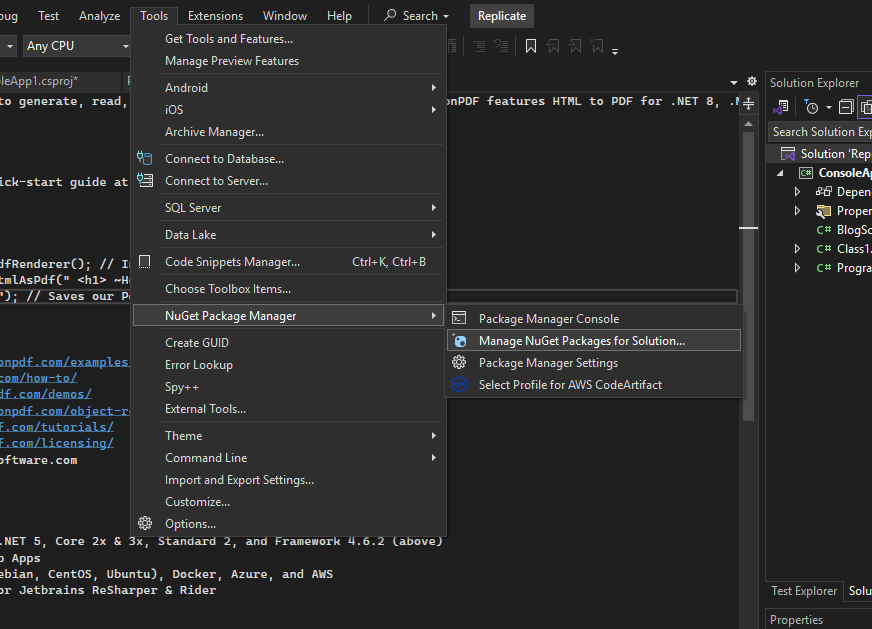
Task: Switch to the Test Explorer tab
Action: click(804, 591)
